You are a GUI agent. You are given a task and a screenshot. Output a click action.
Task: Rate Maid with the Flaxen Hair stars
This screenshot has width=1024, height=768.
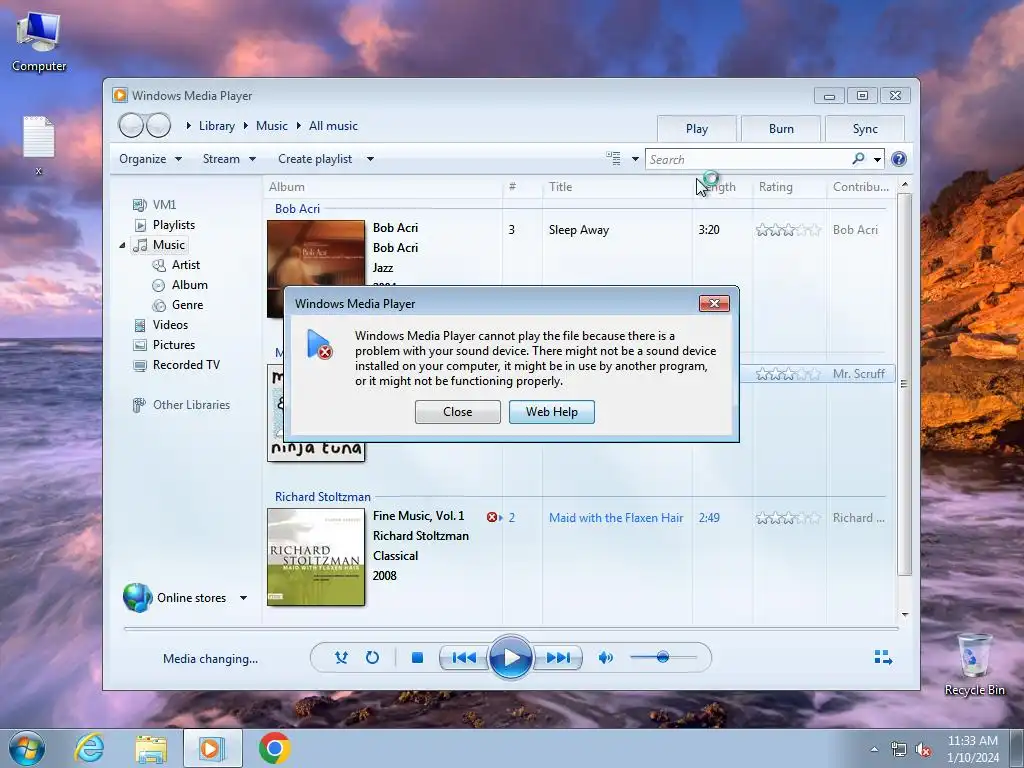788,518
